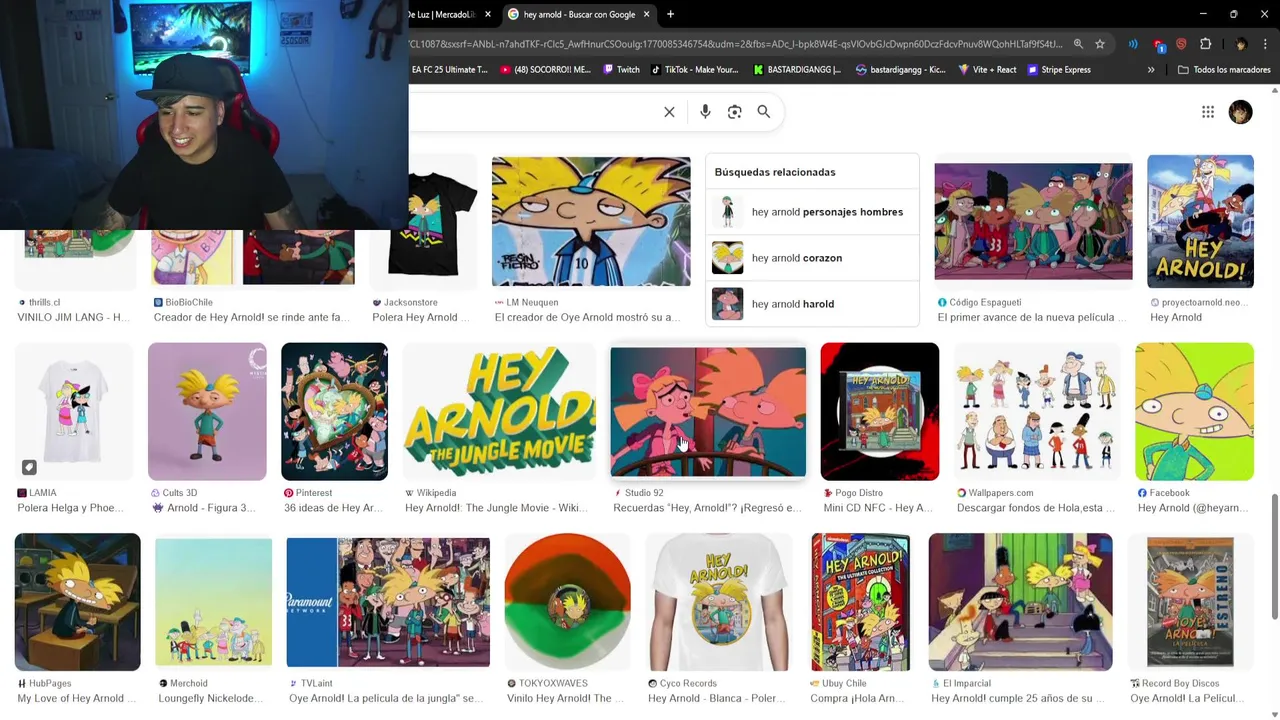The height and width of the screenshot is (720, 1280).
Task: Open the Wallpapers.com characters image
Action: pos(1037,411)
